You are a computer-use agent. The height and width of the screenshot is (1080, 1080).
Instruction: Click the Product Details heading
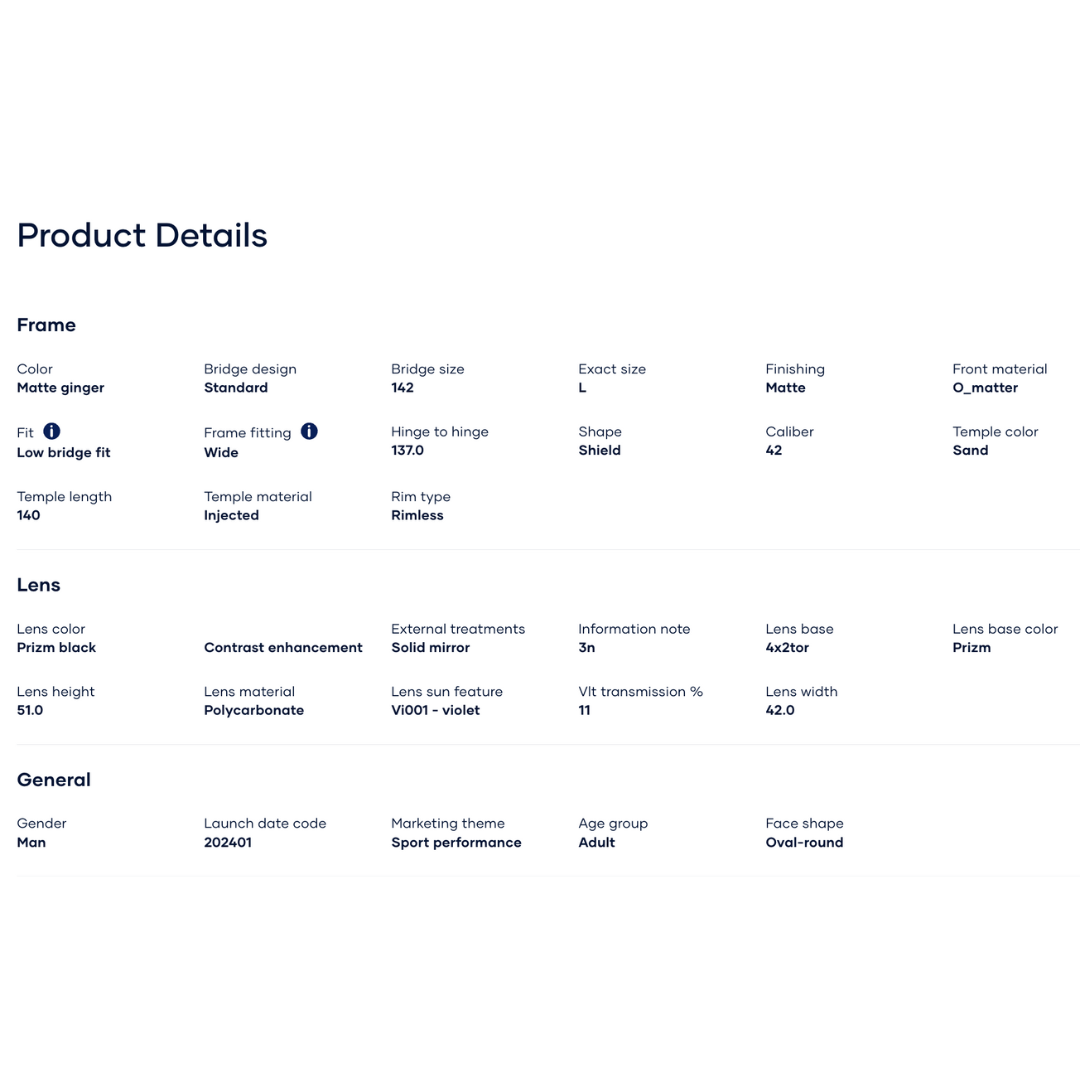click(142, 235)
